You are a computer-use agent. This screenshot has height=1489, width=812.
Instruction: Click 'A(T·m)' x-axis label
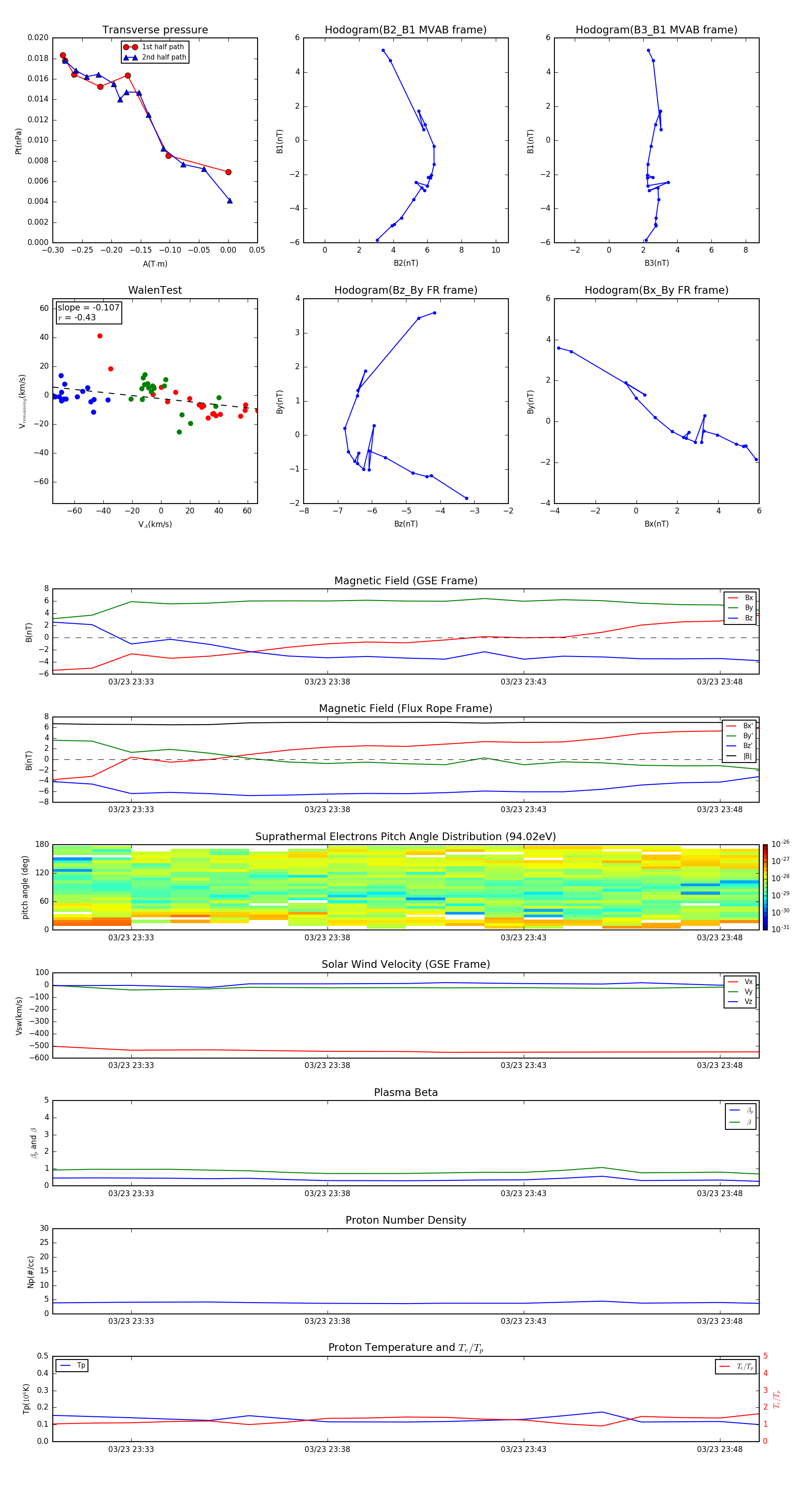point(155,264)
